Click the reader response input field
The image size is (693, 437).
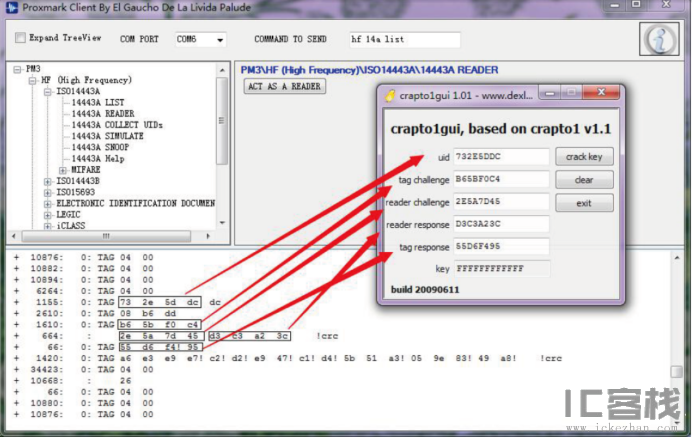pos(501,224)
